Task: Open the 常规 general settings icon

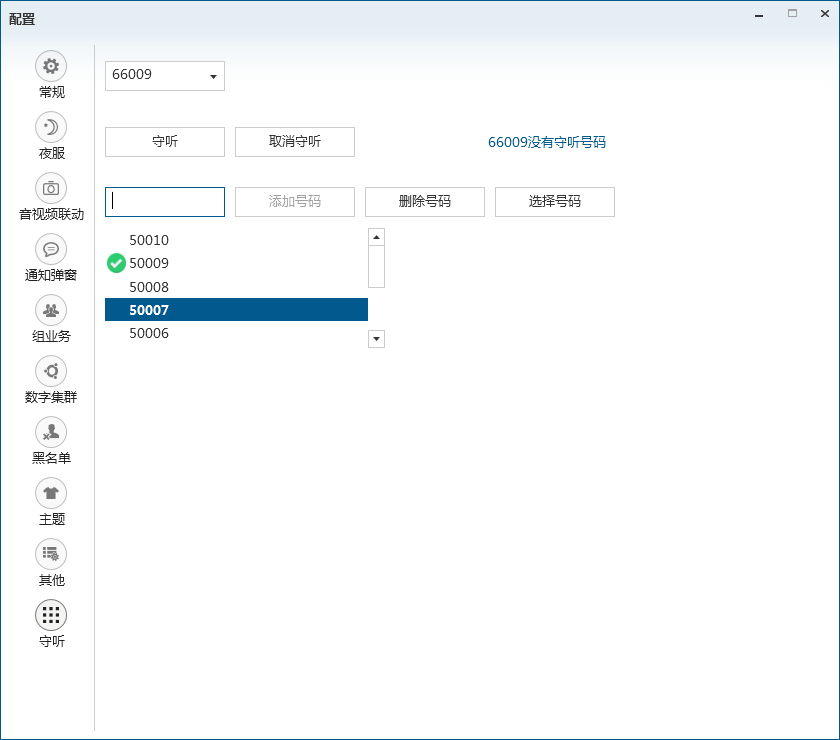Action: [x=51, y=66]
